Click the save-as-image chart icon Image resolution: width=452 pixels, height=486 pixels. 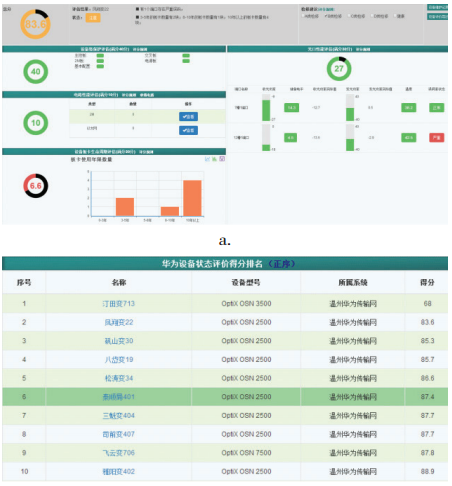point(222,159)
